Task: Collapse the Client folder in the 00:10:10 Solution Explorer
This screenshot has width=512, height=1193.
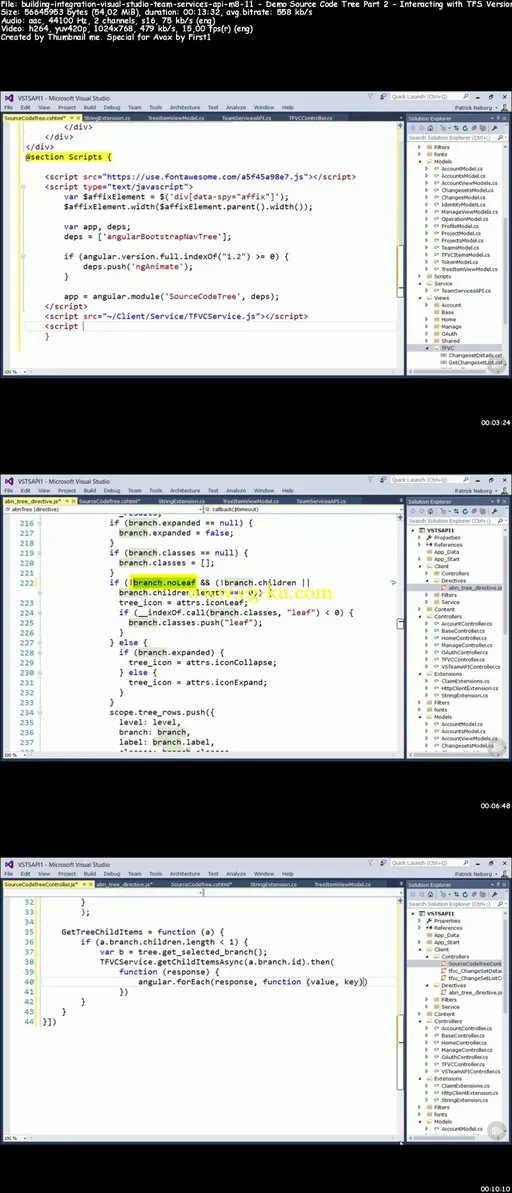Action: pyautogui.click(x=419, y=950)
